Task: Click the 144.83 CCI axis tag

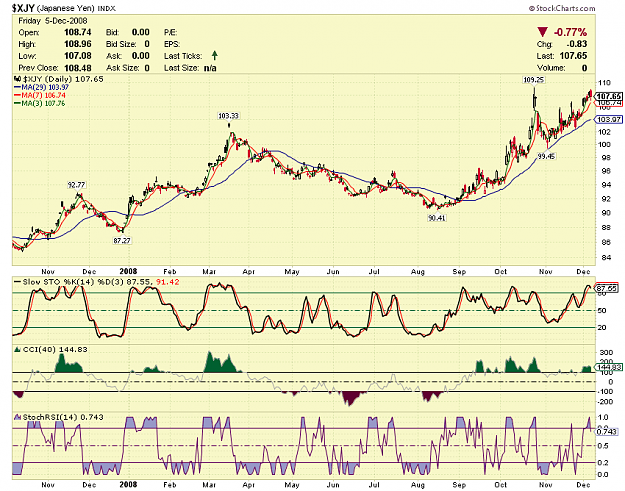Action: point(608,367)
